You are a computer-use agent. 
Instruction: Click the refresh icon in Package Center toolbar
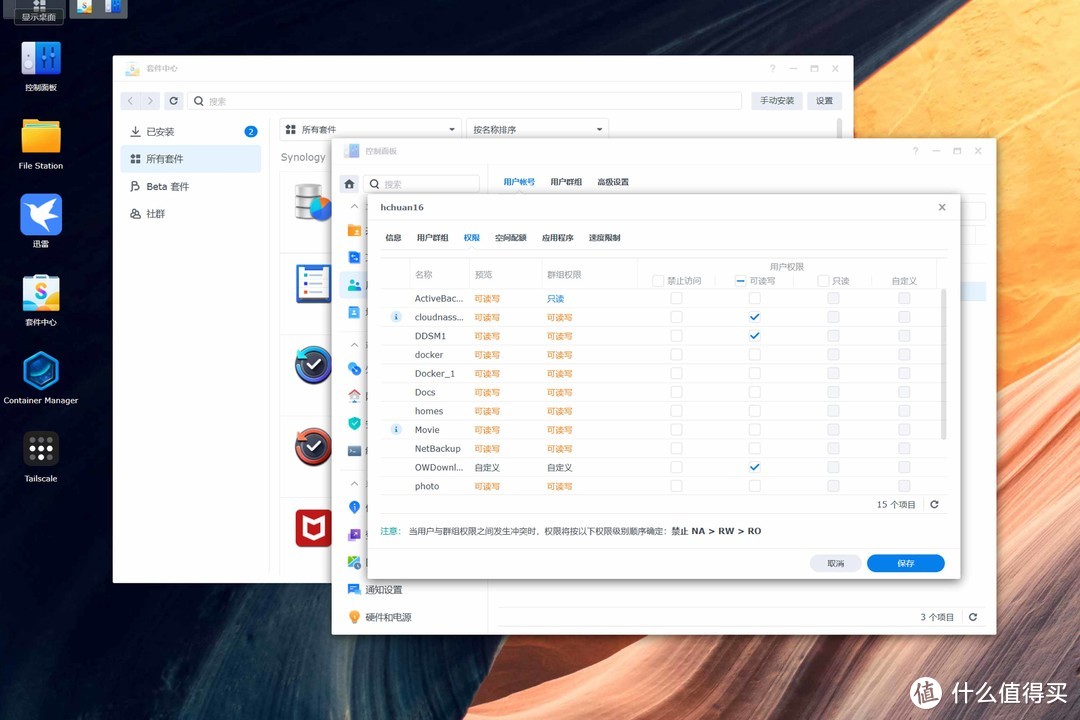(x=174, y=101)
